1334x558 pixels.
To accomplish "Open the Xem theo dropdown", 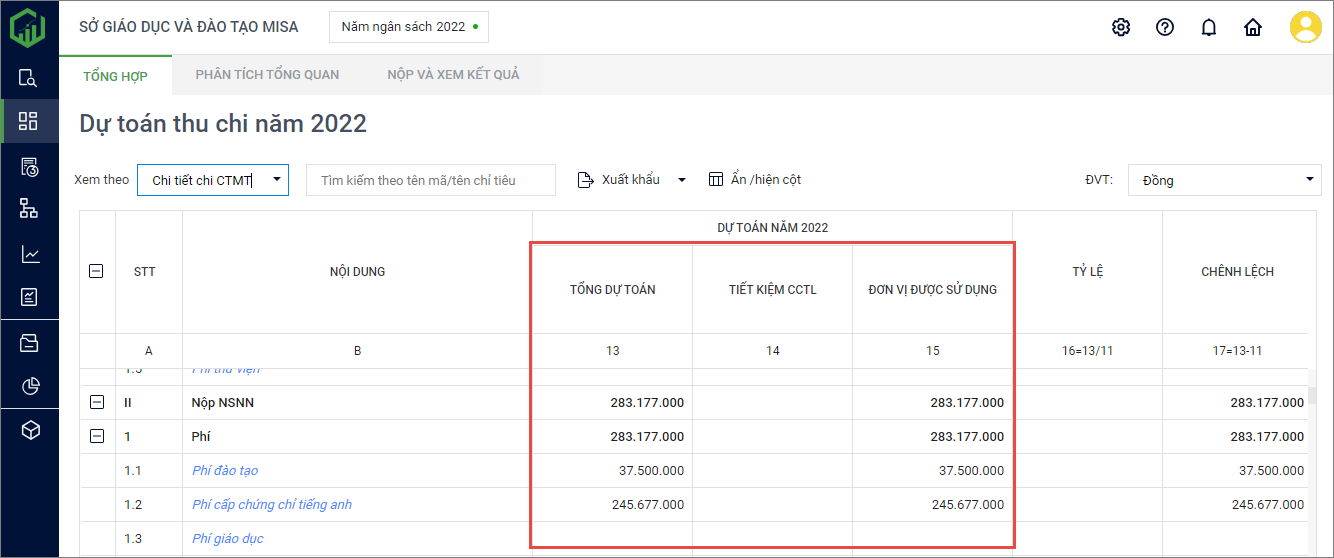I will tap(213, 180).
